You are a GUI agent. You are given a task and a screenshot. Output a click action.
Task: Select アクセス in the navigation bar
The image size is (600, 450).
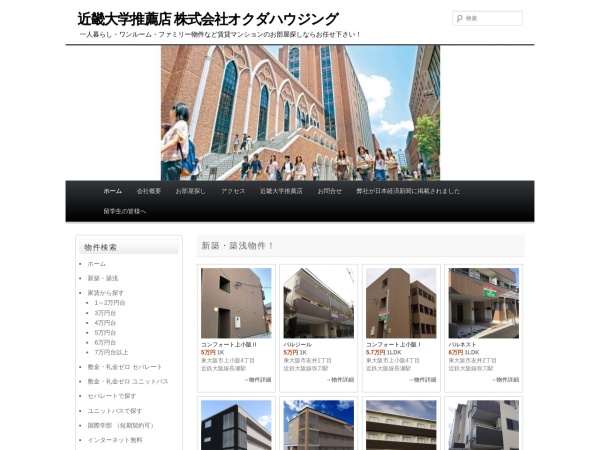(233, 191)
